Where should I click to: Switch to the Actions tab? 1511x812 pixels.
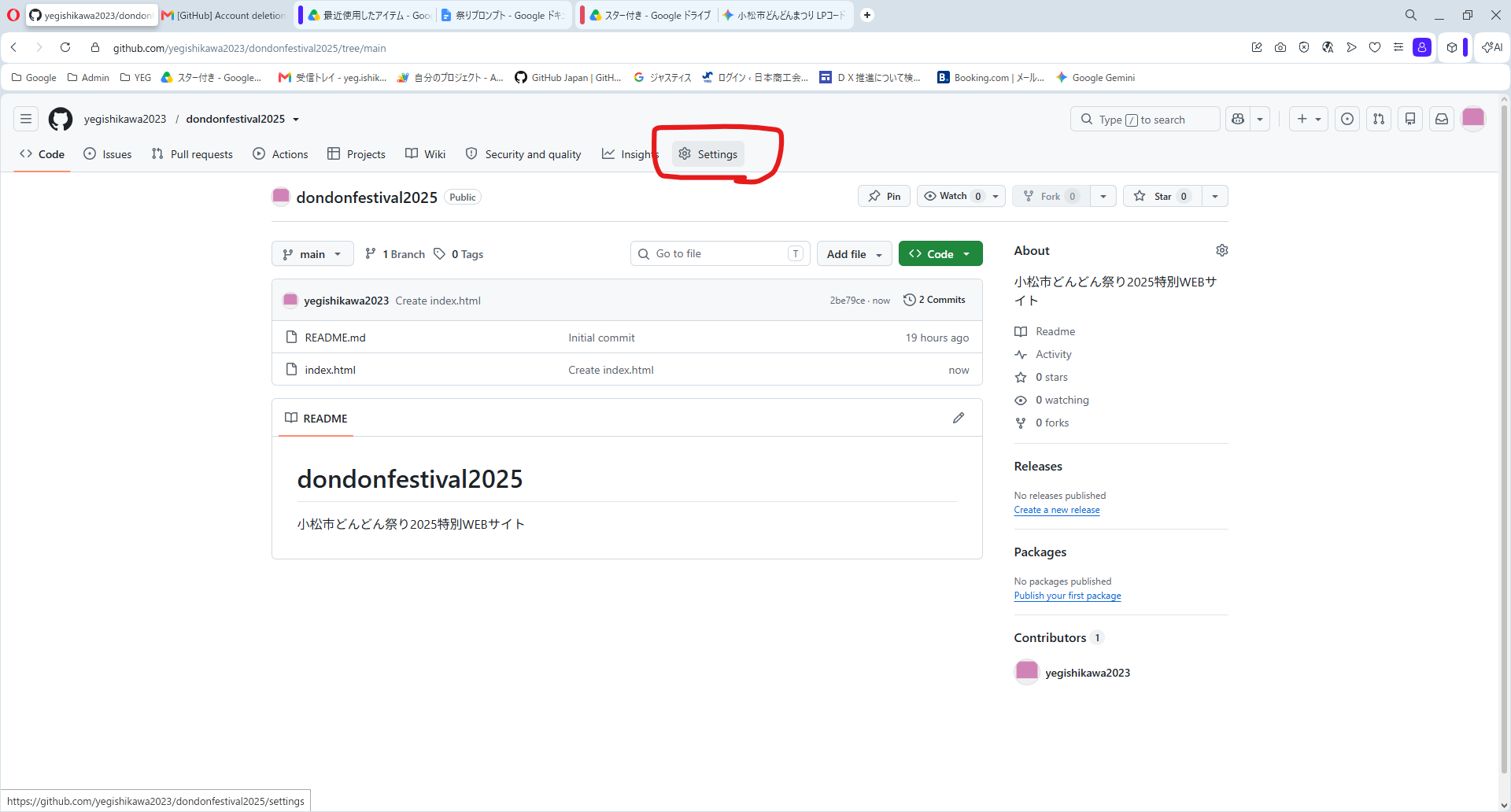click(x=280, y=154)
